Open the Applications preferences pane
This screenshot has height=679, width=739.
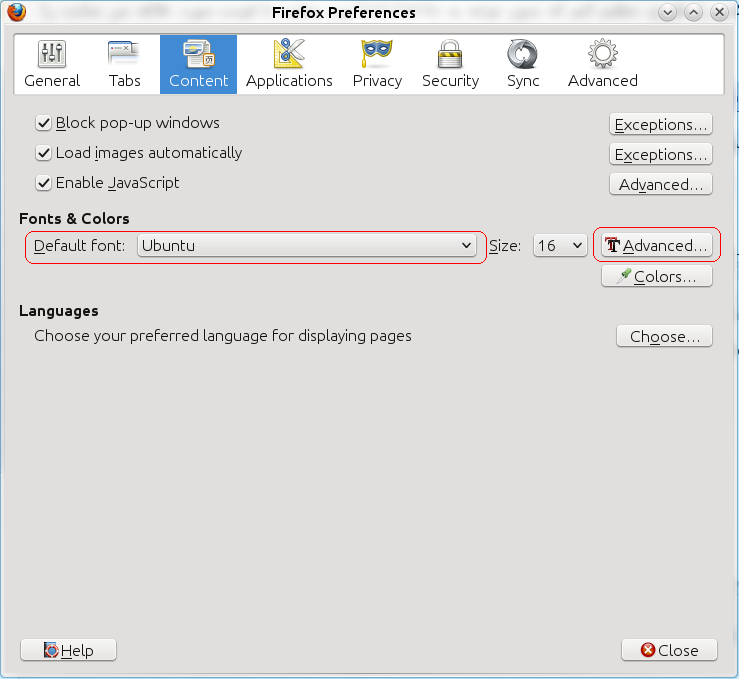click(x=289, y=64)
